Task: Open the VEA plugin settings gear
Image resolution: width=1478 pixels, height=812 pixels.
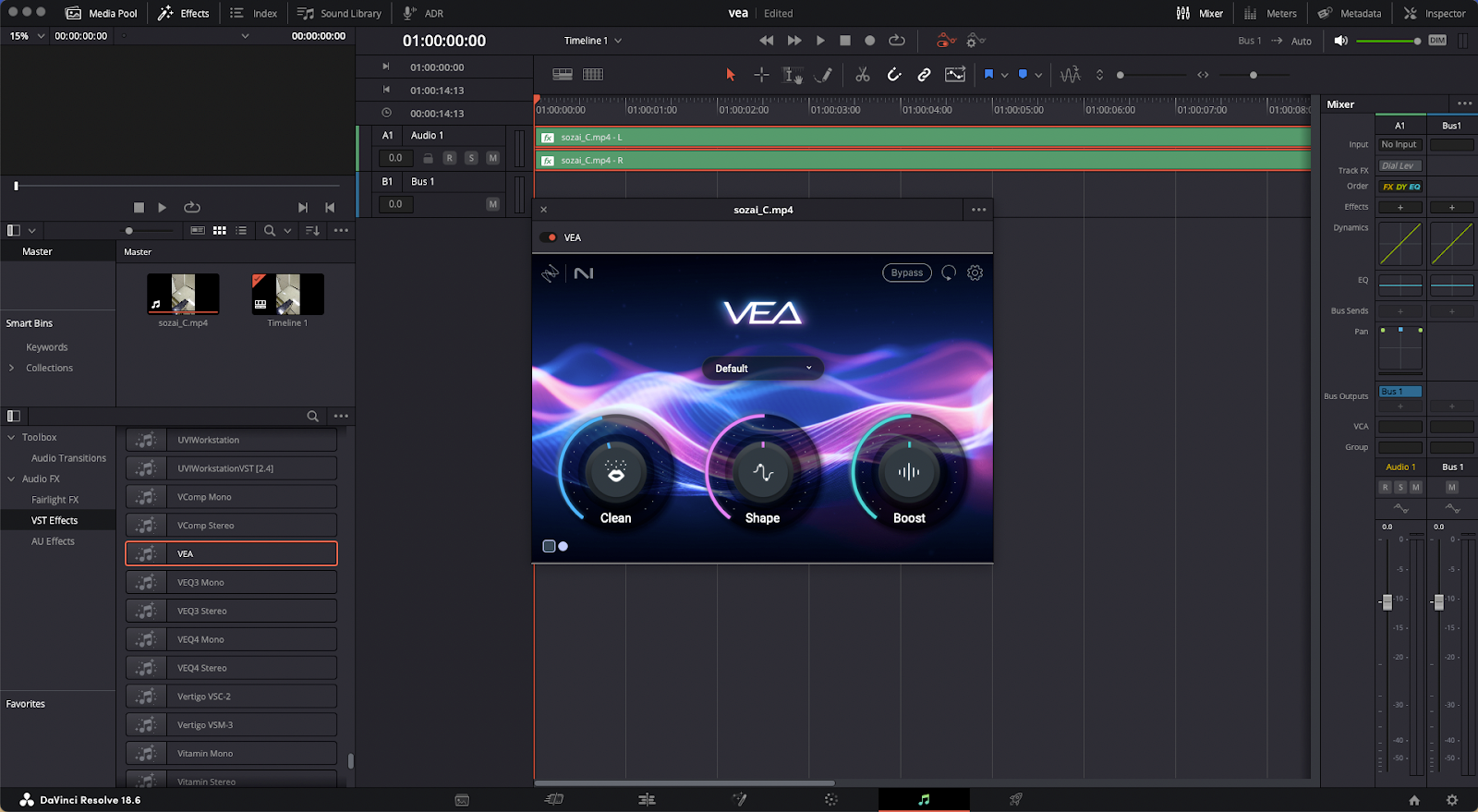Action: click(x=975, y=273)
